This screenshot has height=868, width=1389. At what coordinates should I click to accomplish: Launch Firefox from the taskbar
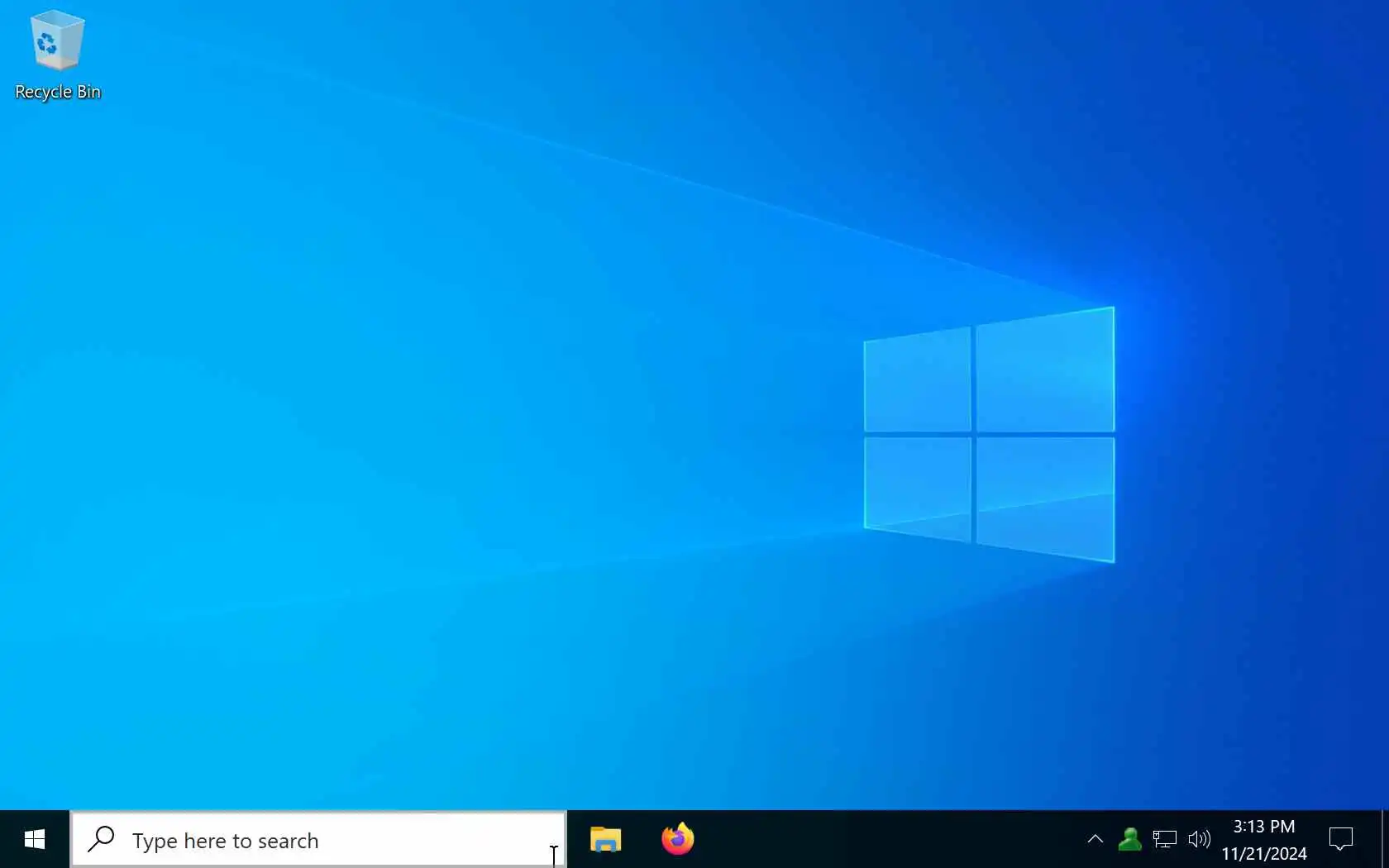[x=678, y=840]
